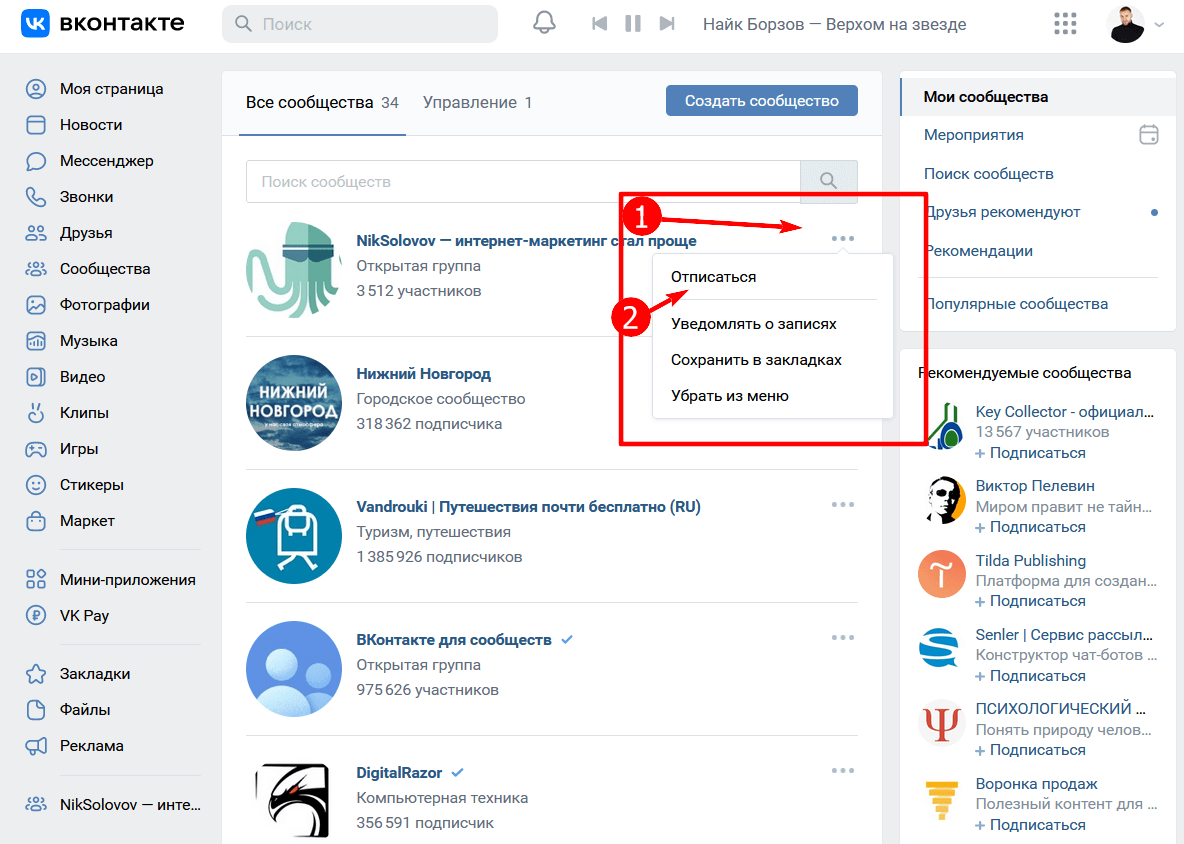The width and height of the screenshot is (1184, 844).
Task: Open the VK services grid icon
Action: 1065,23
